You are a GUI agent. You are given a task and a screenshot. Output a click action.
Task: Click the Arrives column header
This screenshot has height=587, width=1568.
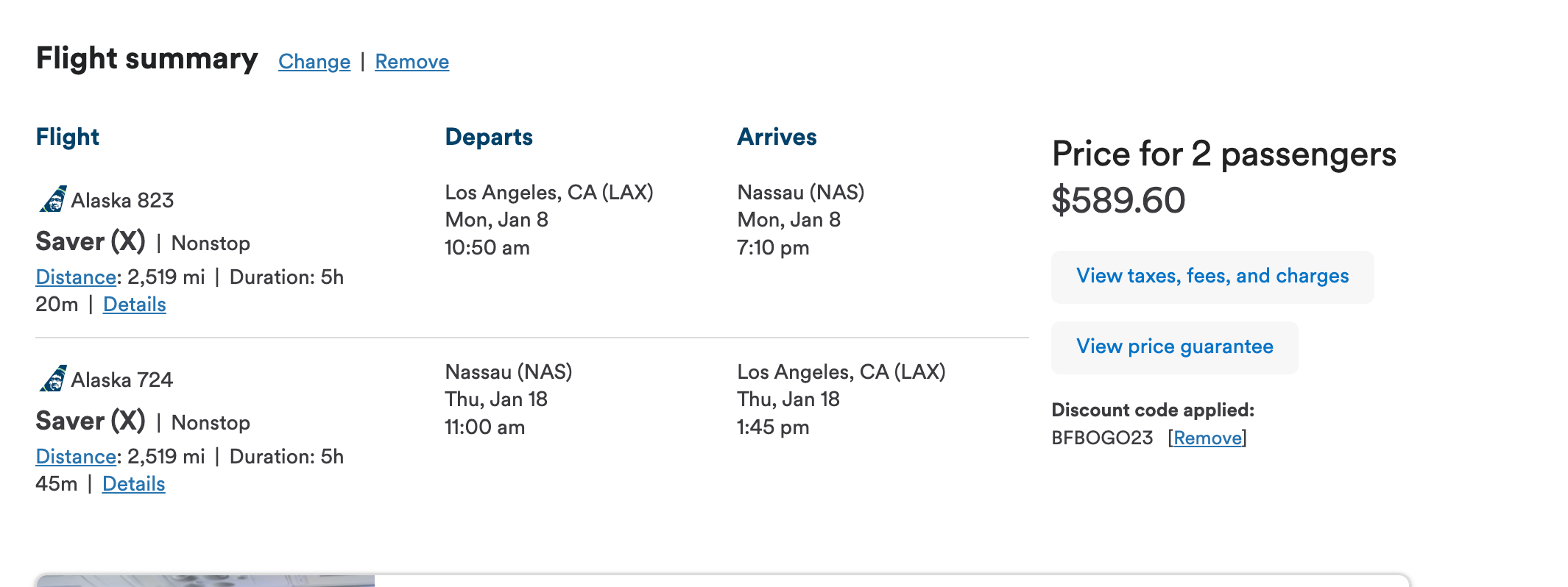coord(777,136)
